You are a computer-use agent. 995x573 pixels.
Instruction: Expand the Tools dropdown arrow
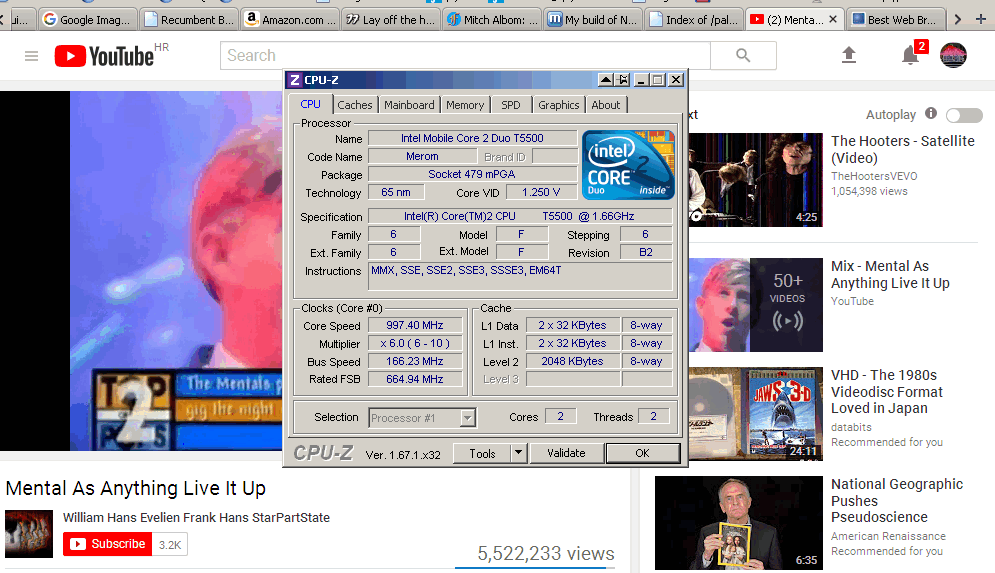point(518,453)
